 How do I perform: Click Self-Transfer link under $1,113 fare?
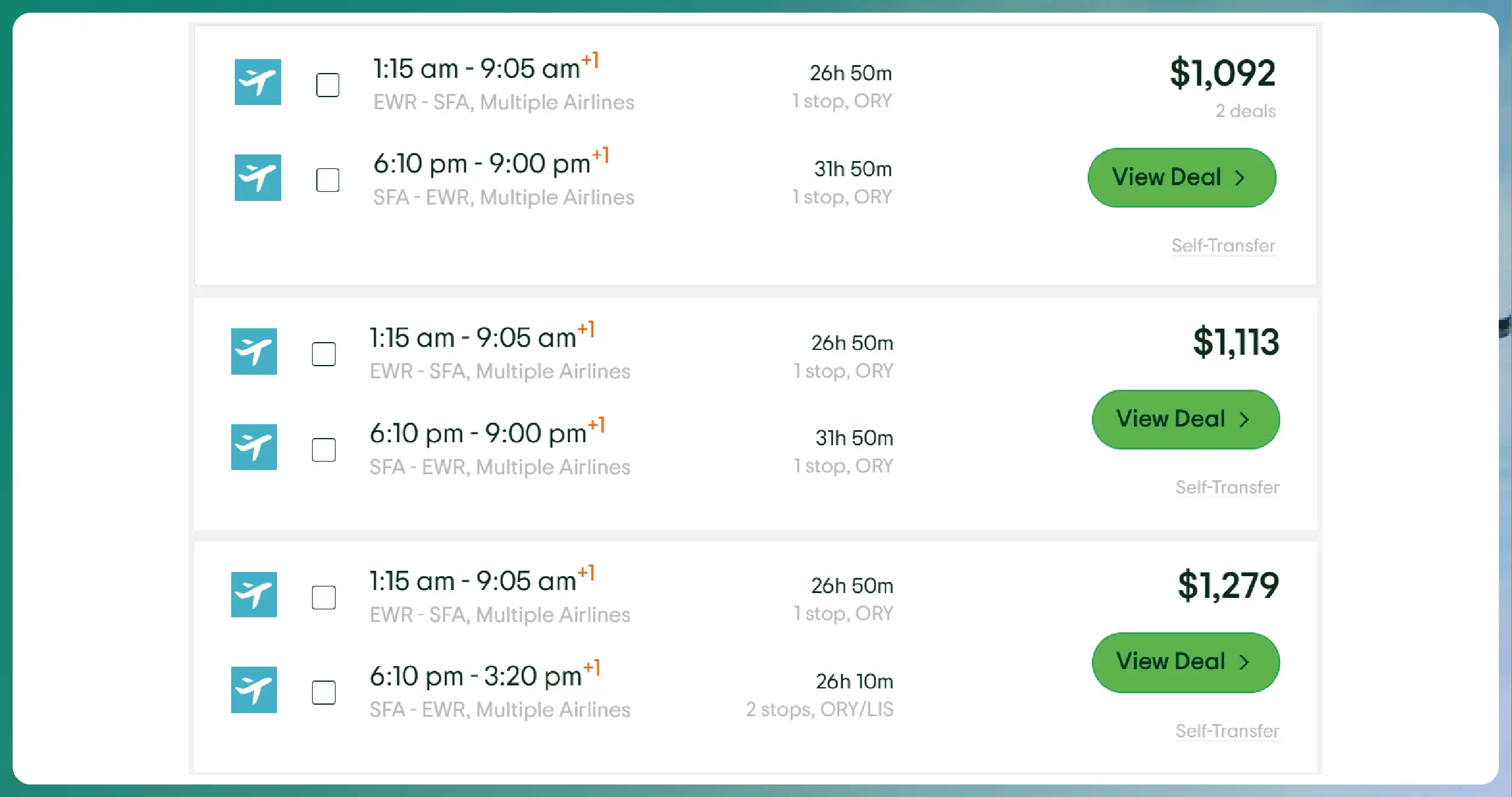(x=1227, y=487)
